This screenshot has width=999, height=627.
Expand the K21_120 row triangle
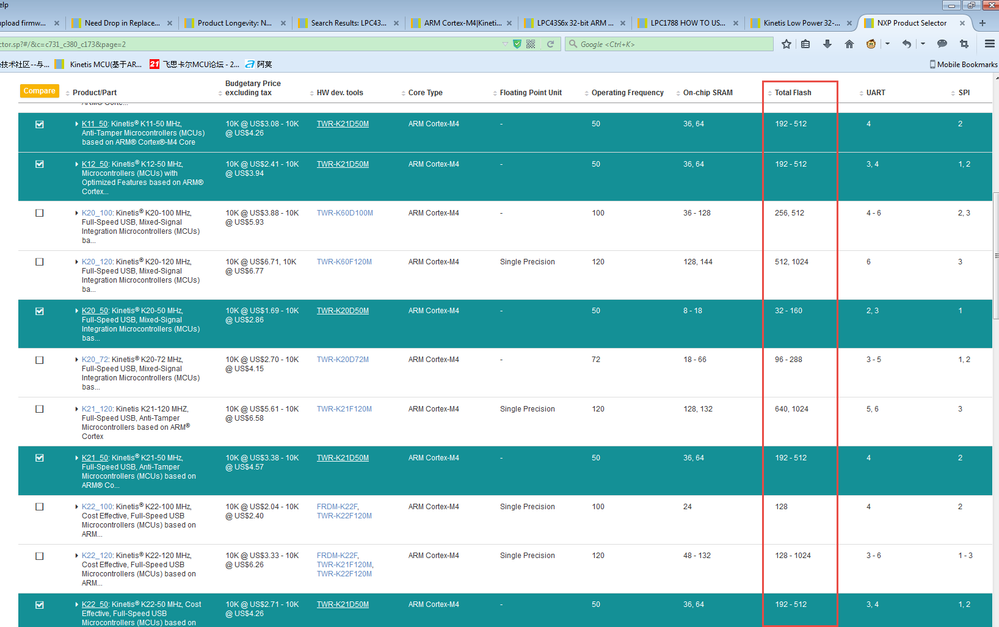(77, 409)
